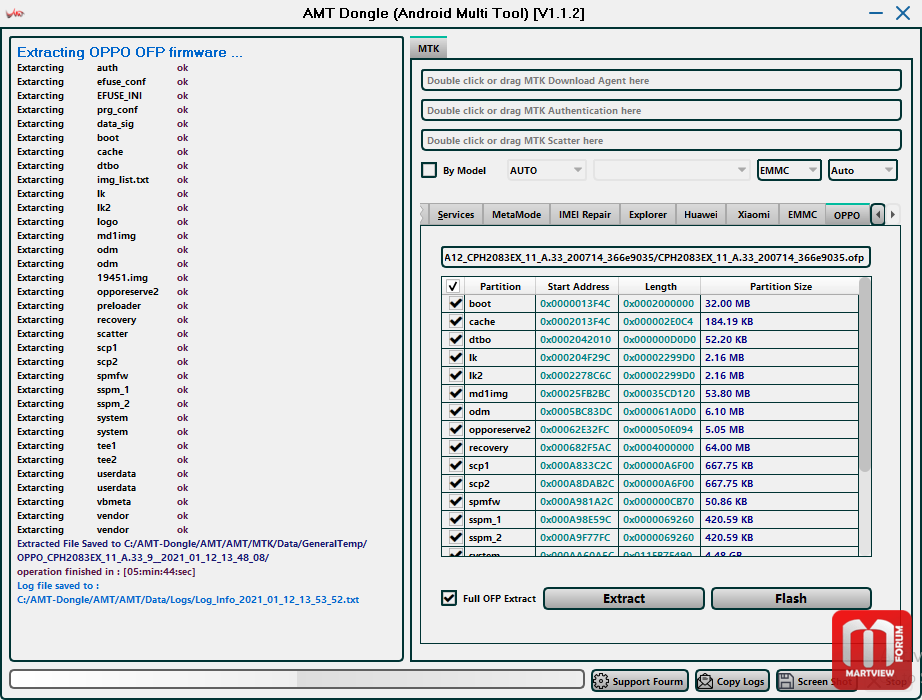The width and height of the screenshot is (922, 700).
Task: Click the Flash button
Action: (x=791, y=598)
